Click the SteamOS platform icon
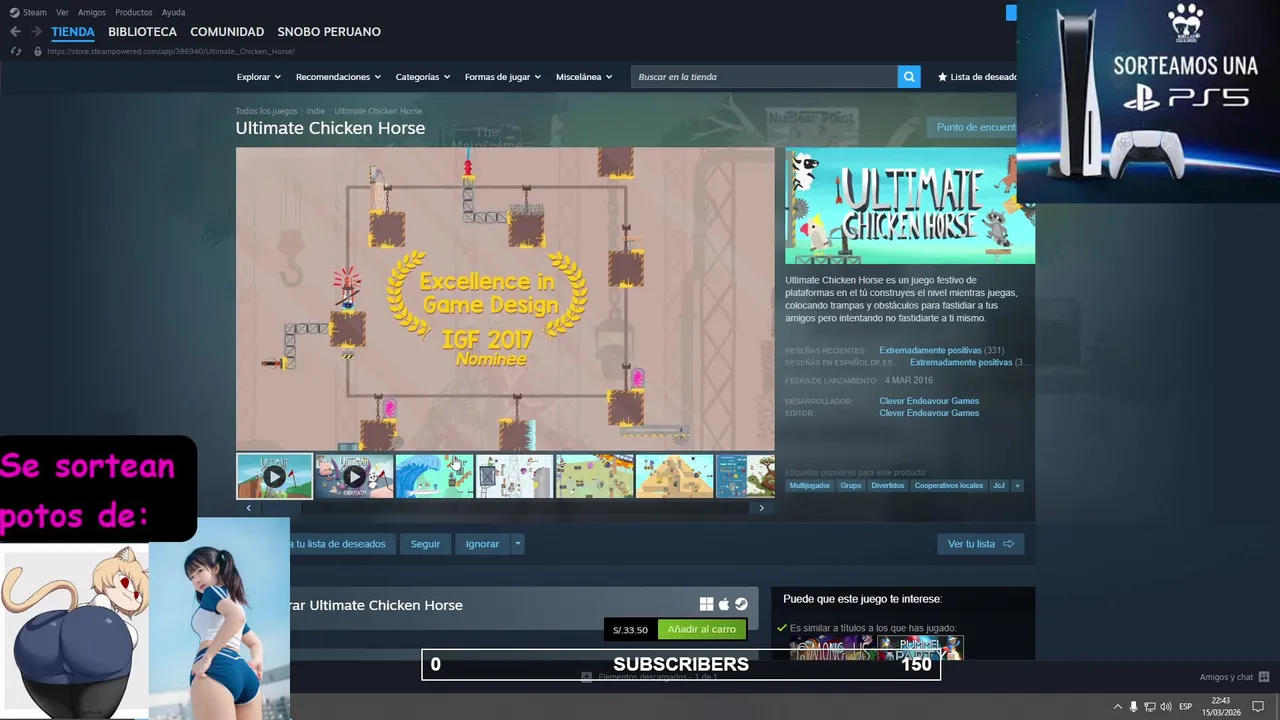This screenshot has width=1280, height=720. click(x=741, y=604)
